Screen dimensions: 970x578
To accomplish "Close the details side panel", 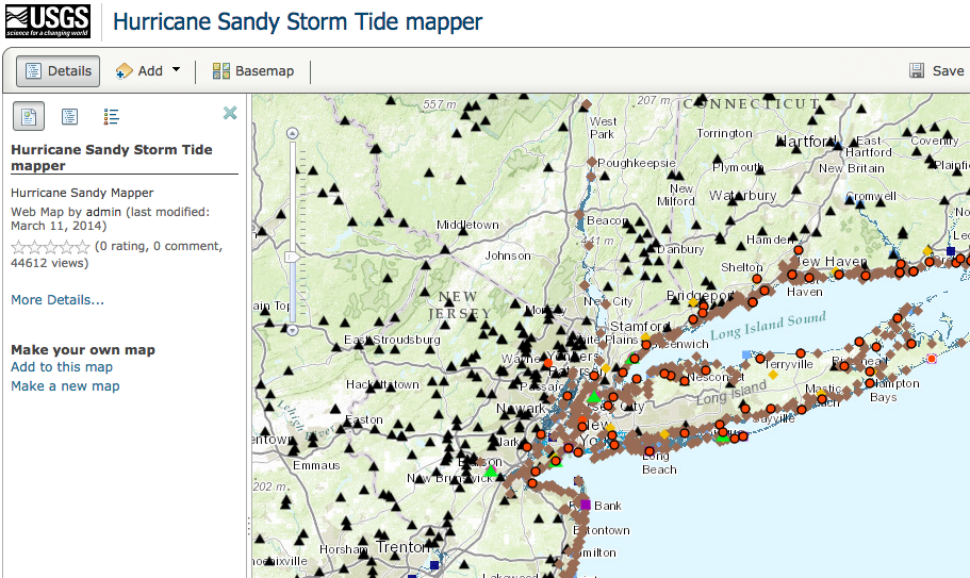I will point(230,113).
